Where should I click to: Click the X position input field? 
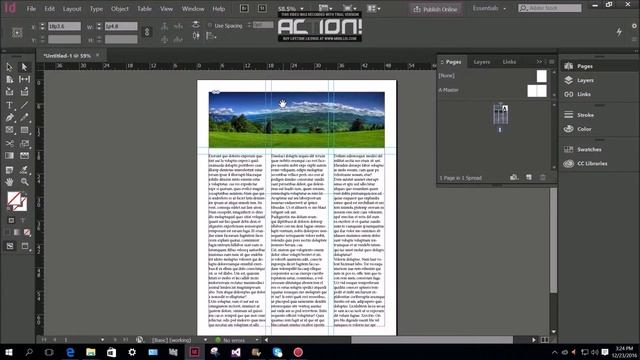click(64, 26)
